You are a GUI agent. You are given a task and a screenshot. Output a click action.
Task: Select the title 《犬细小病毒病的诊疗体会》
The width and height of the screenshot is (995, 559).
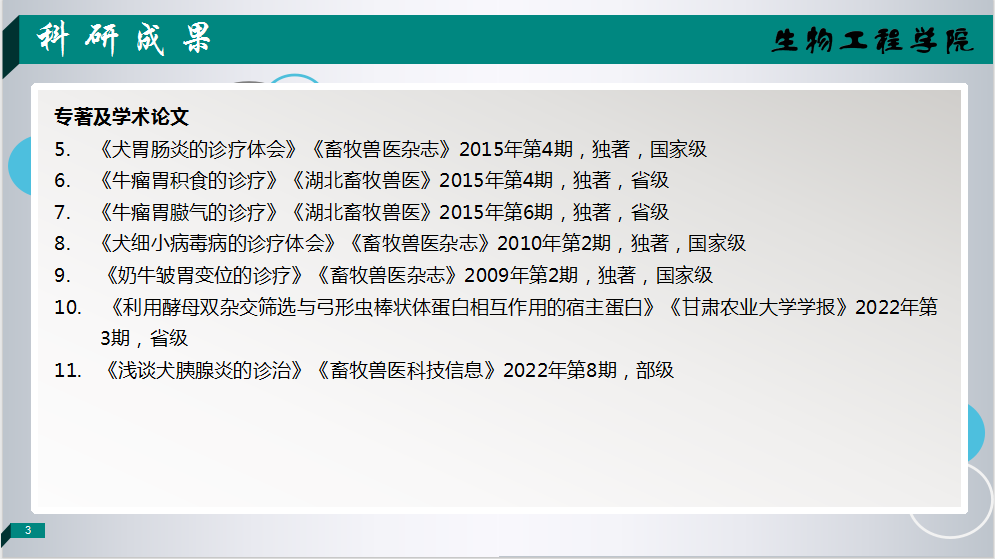tap(216, 243)
